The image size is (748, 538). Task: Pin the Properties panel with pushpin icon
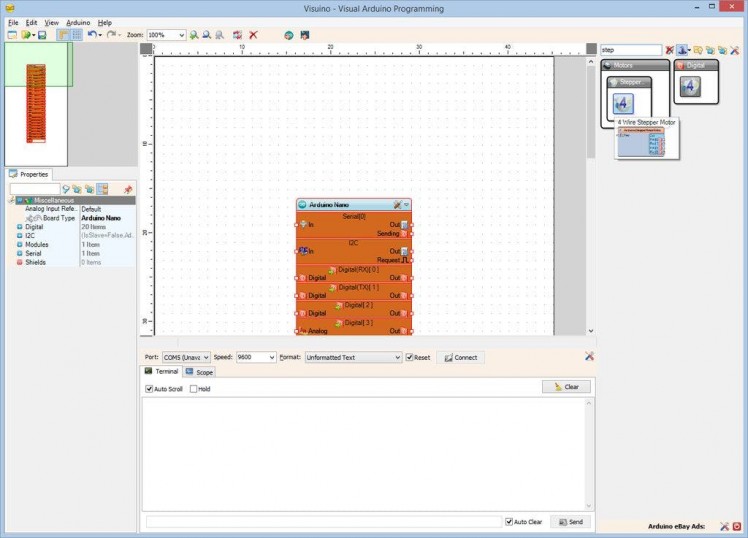pos(127,189)
